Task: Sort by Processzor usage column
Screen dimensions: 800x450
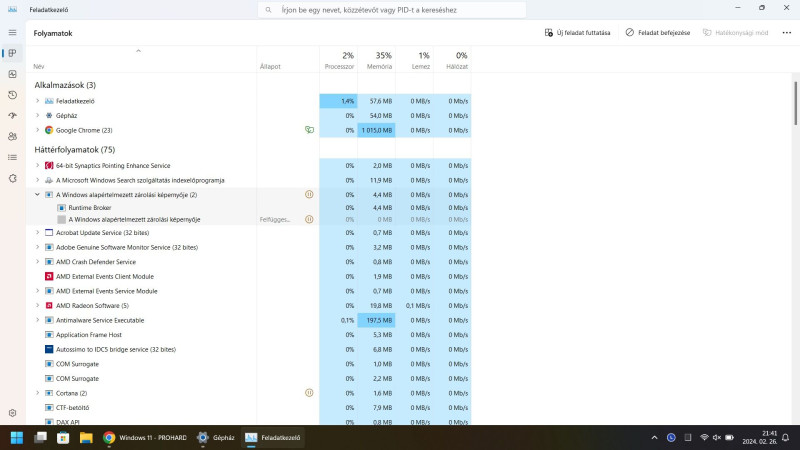Action: (x=339, y=60)
